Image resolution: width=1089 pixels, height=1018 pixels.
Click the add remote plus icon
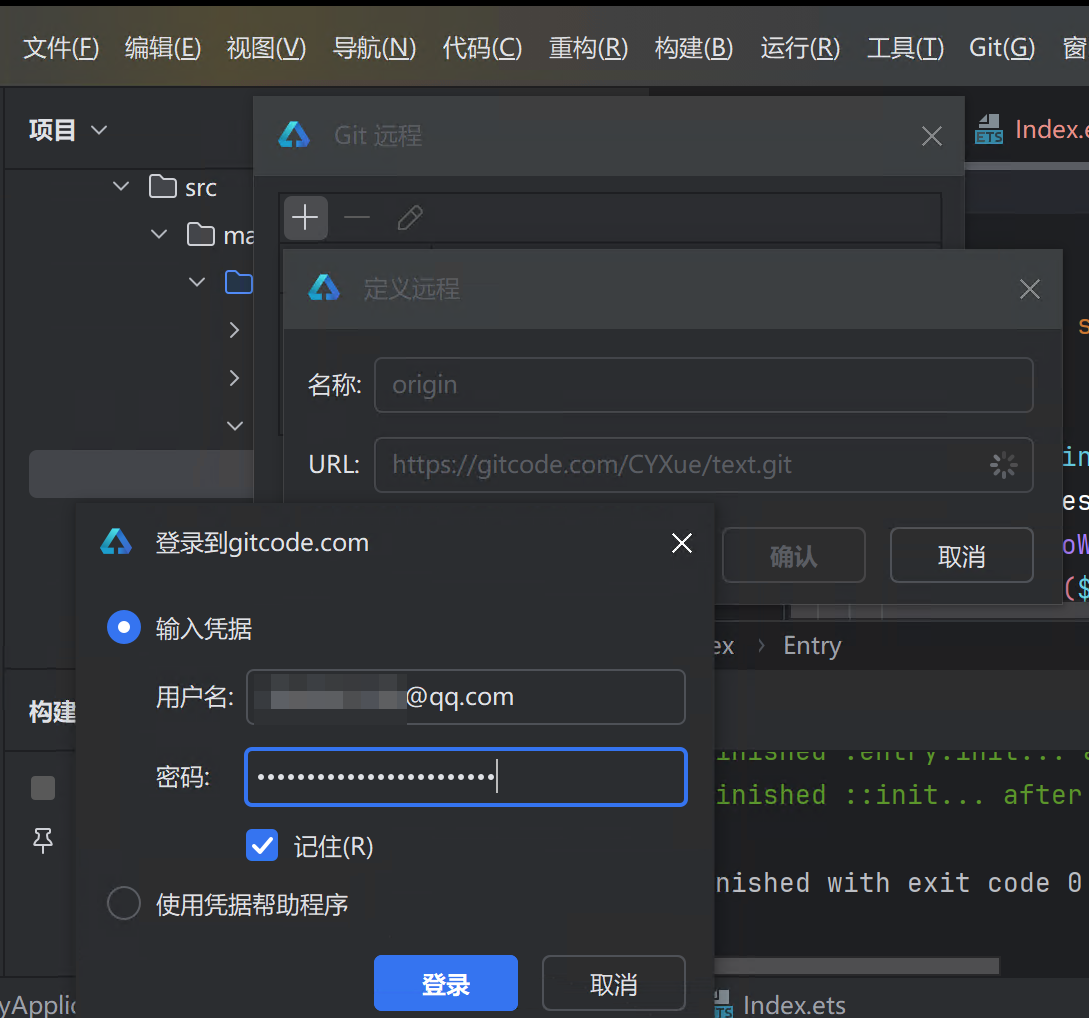point(305,218)
